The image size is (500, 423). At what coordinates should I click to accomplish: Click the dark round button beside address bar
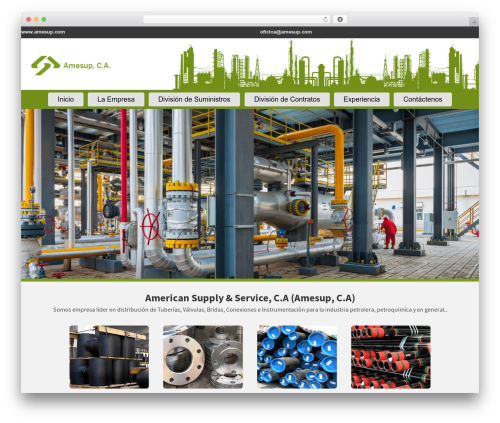340,19
